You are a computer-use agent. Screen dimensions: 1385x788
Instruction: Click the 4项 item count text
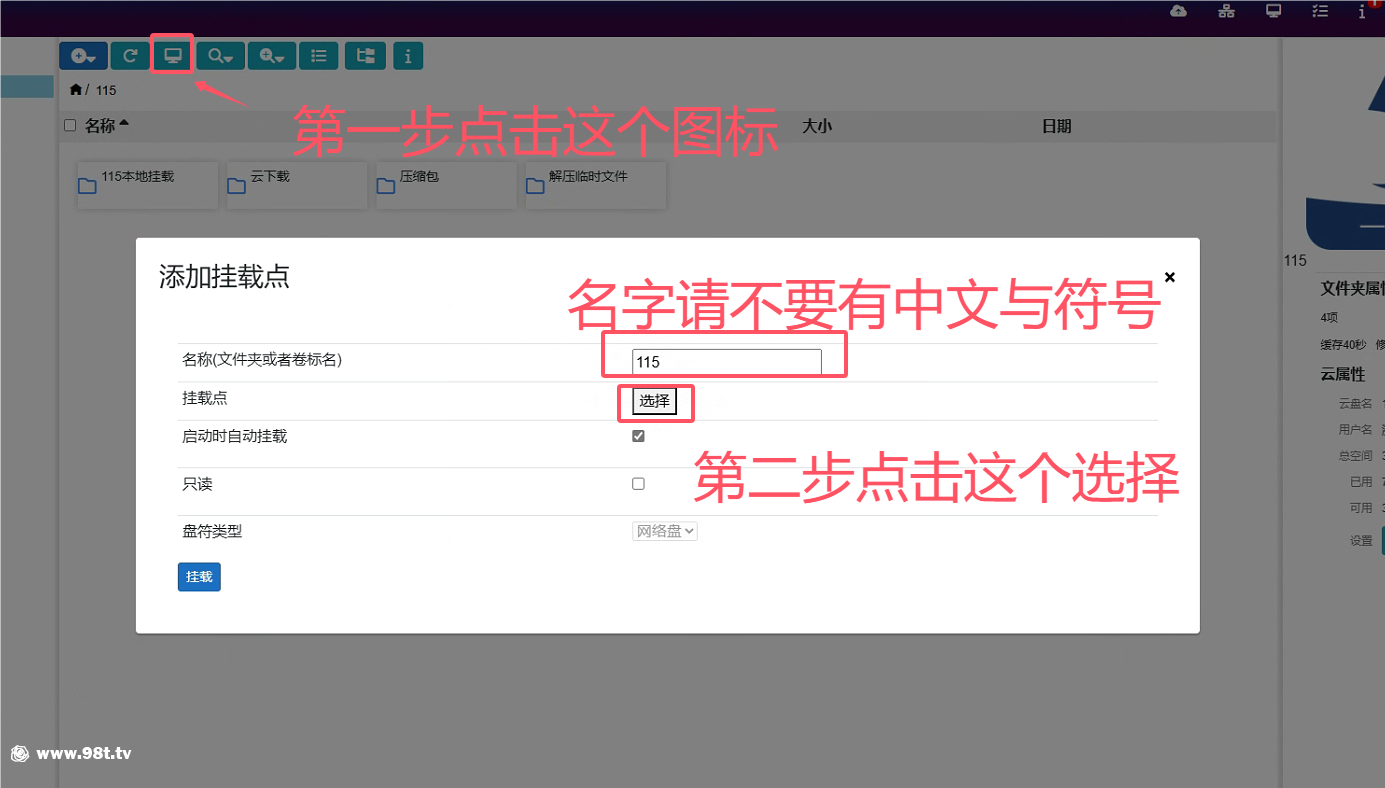coord(1331,317)
